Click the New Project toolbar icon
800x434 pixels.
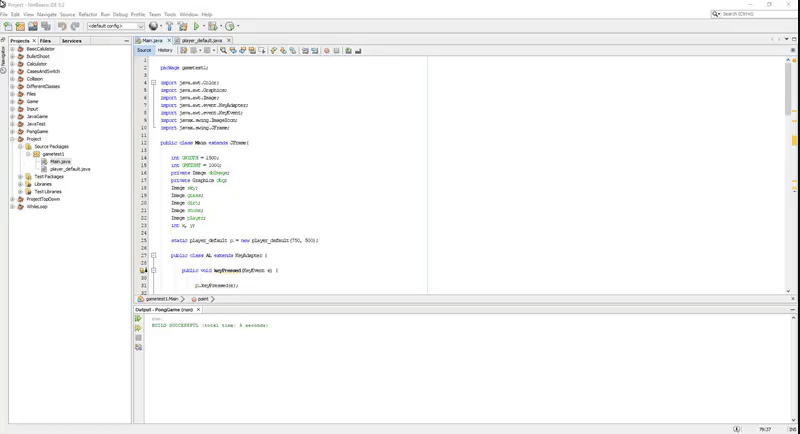(x=20, y=26)
